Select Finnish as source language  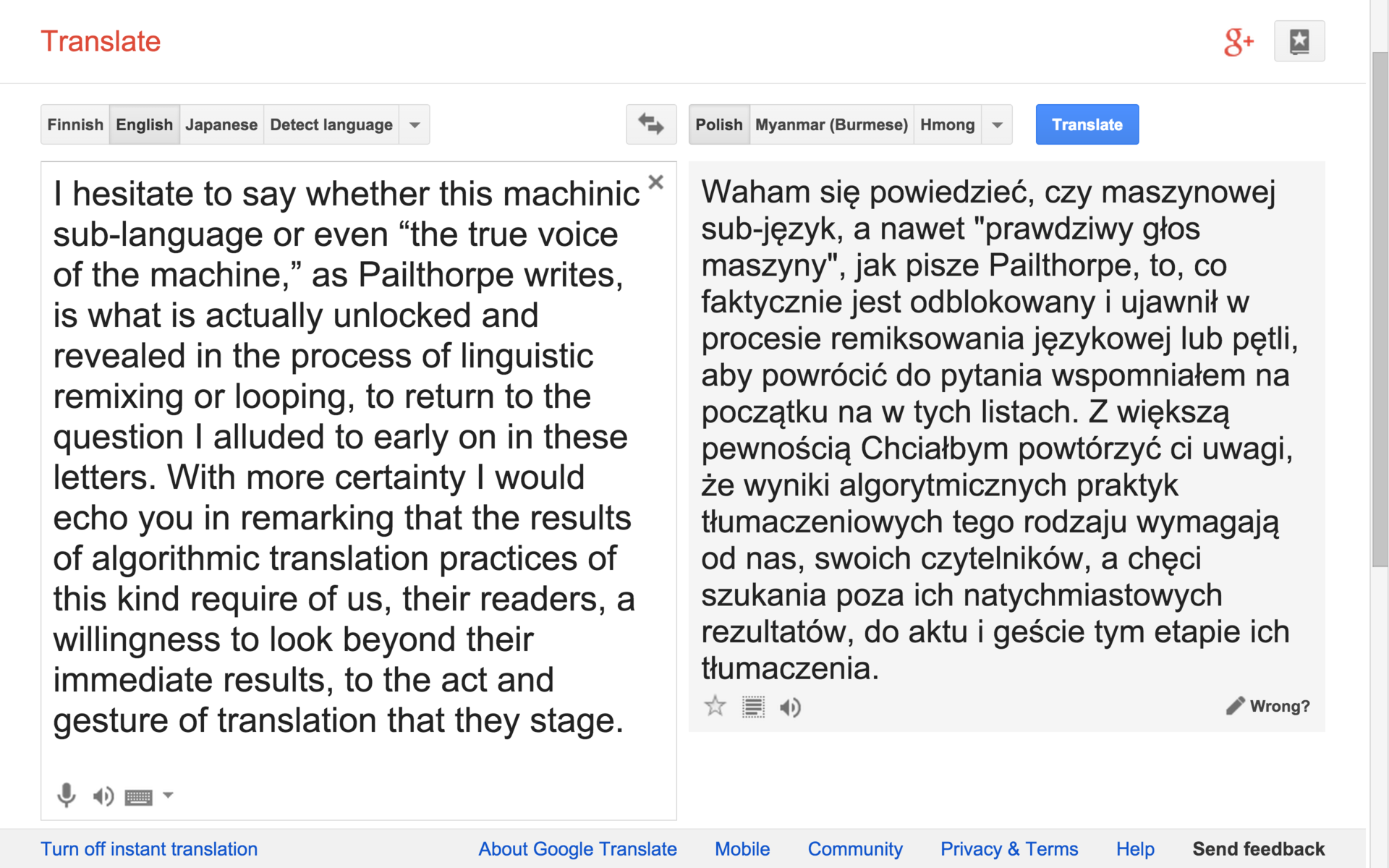[75, 124]
